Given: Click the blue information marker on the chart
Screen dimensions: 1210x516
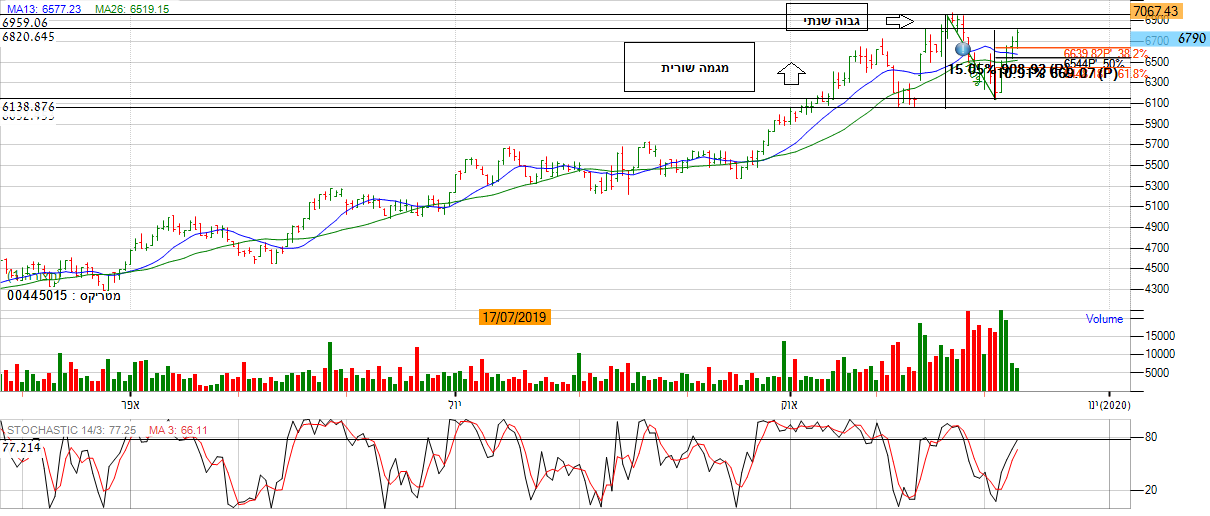Looking at the screenshot, I should pyautogui.click(x=963, y=48).
